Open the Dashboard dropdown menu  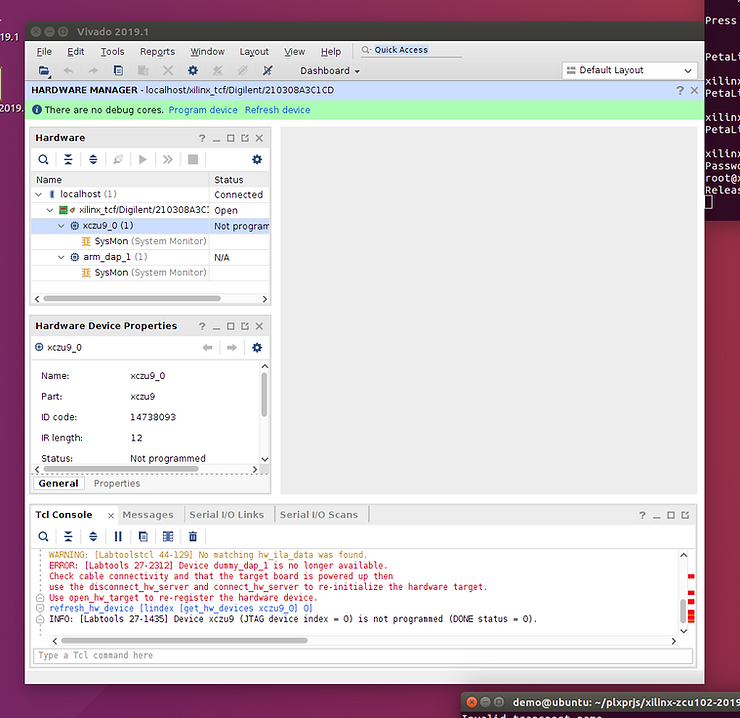coord(329,71)
